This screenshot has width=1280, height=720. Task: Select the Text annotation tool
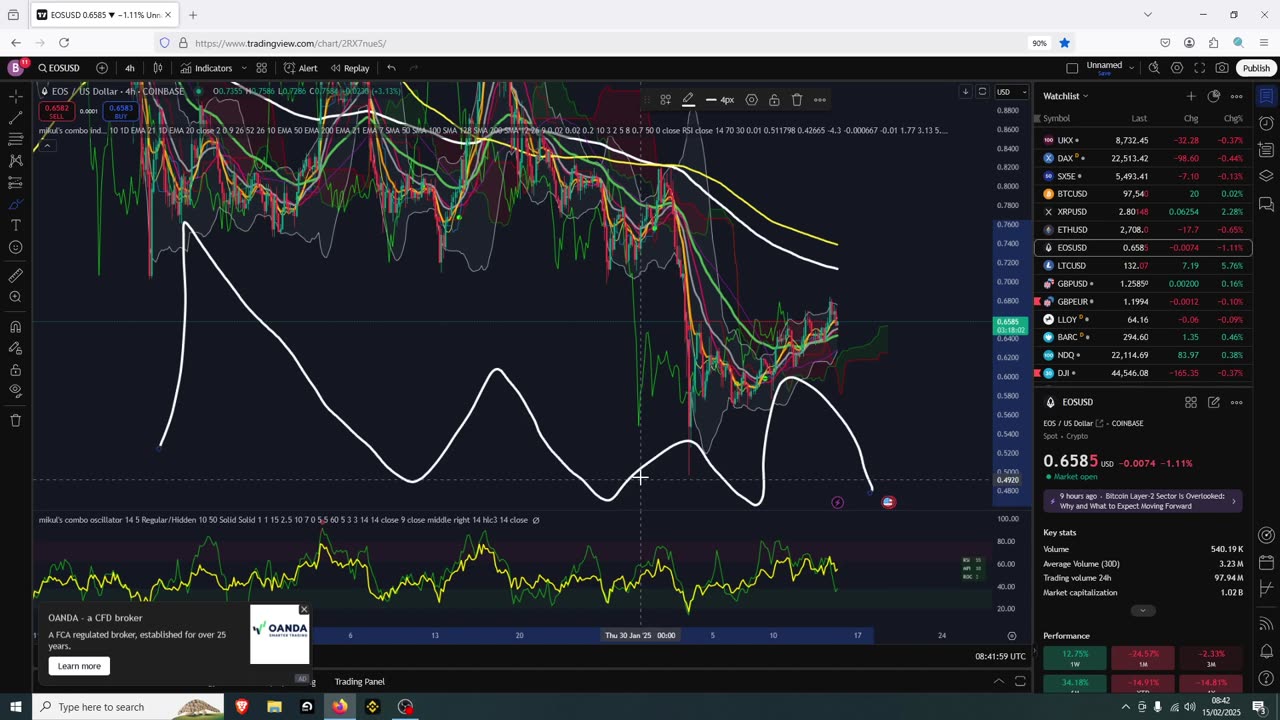click(15, 226)
